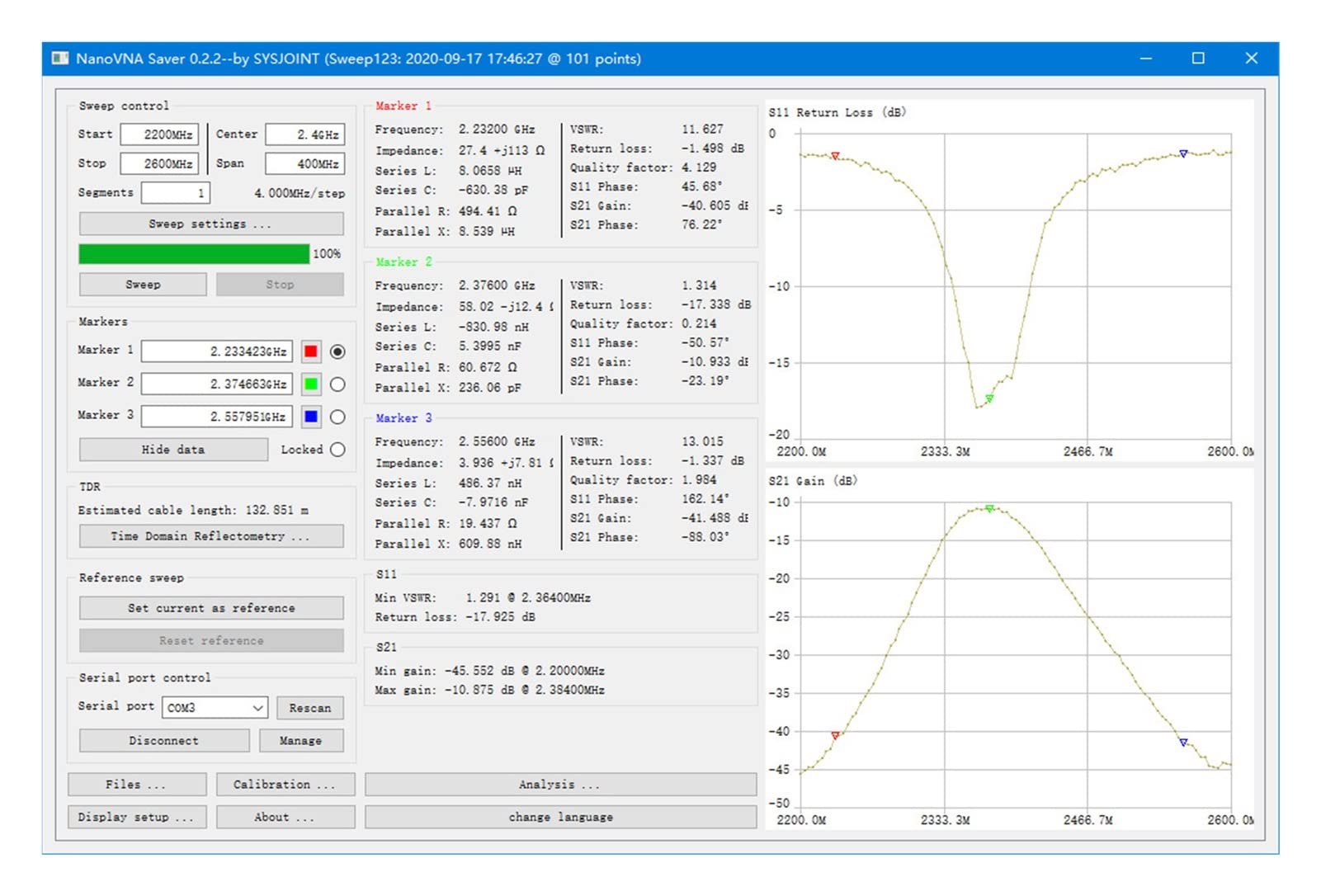Select the Marker 1 radio button
The width and height of the screenshot is (1321, 896).
(x=337, y=351)
